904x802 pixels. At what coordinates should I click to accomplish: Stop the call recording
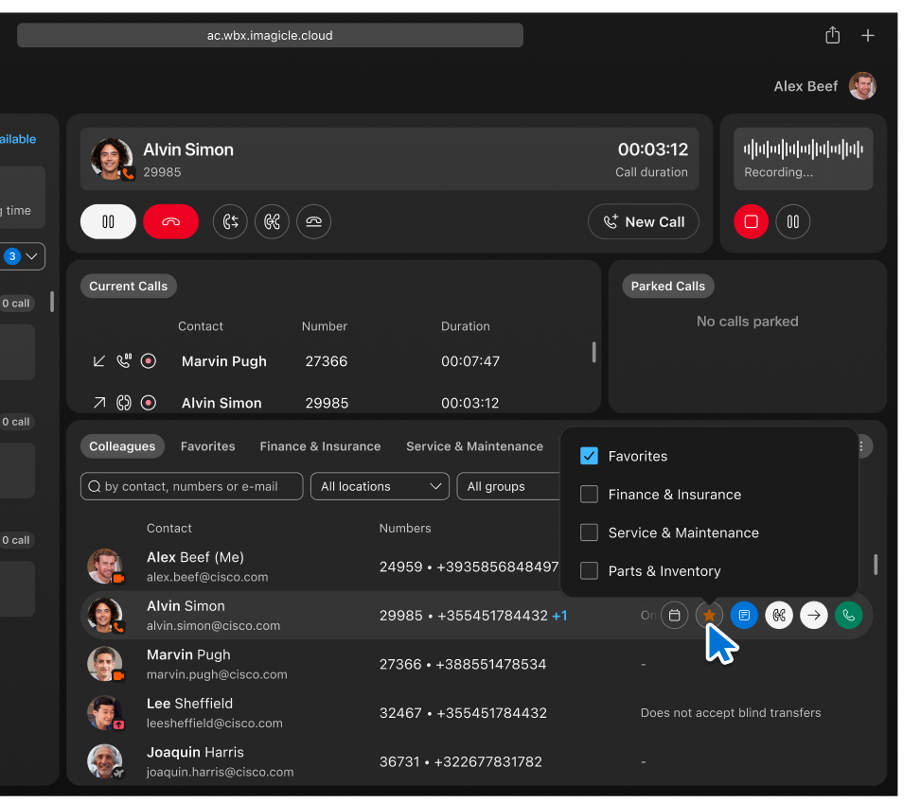pos(750,221)
